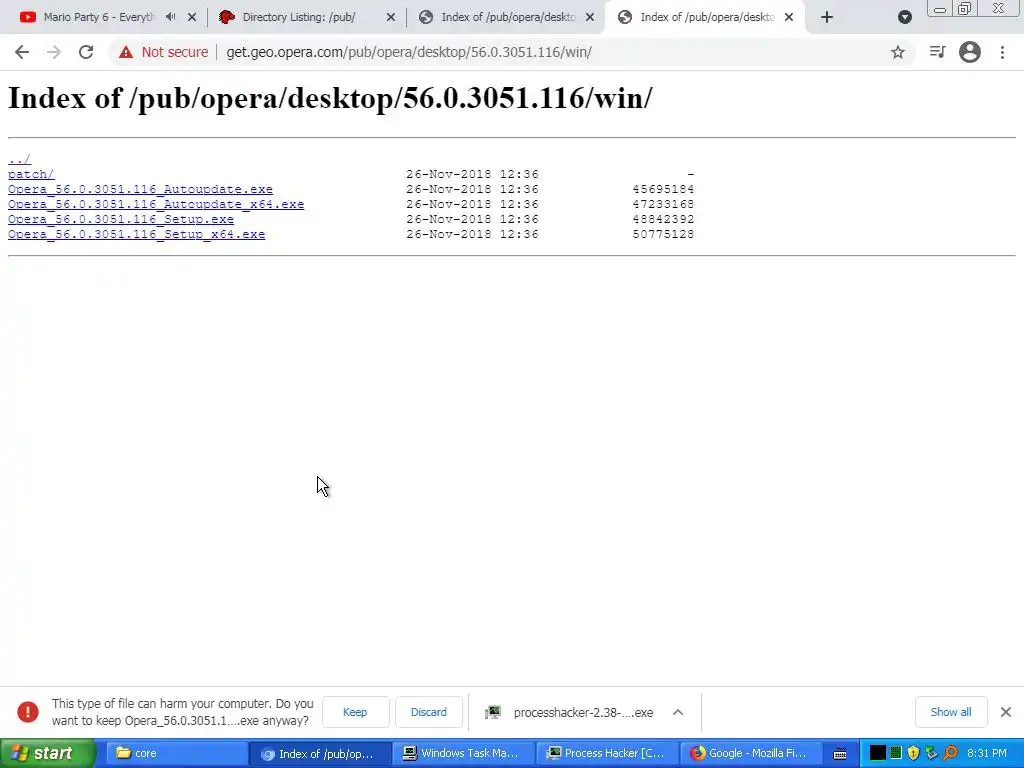The width and height of the screenshot is (1024, 768).
Task: Open Chrome's three-dot menu
Action: [1002, 52]
